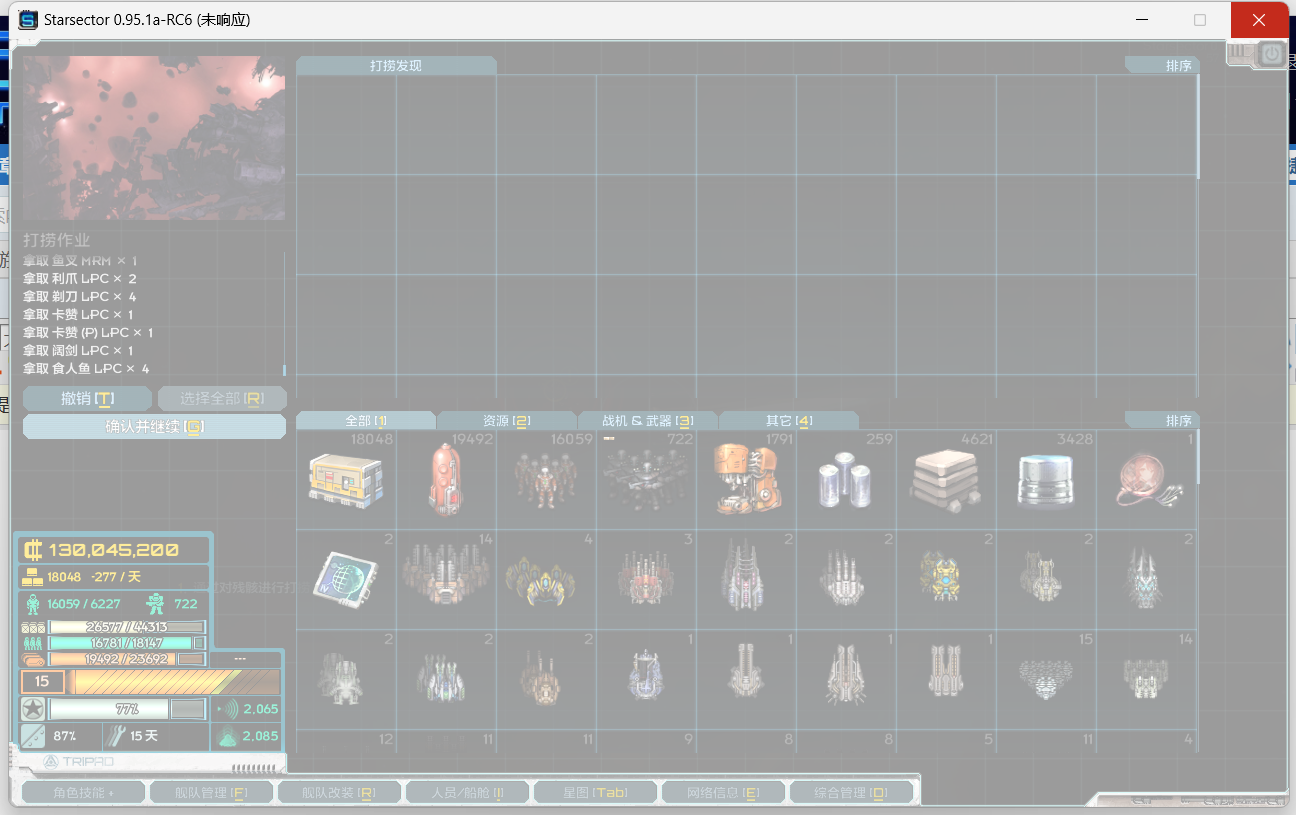This screenshot has height=815, width=1296.
Task: Select the globe survey data chip
Action: click(x=346, y=581)
